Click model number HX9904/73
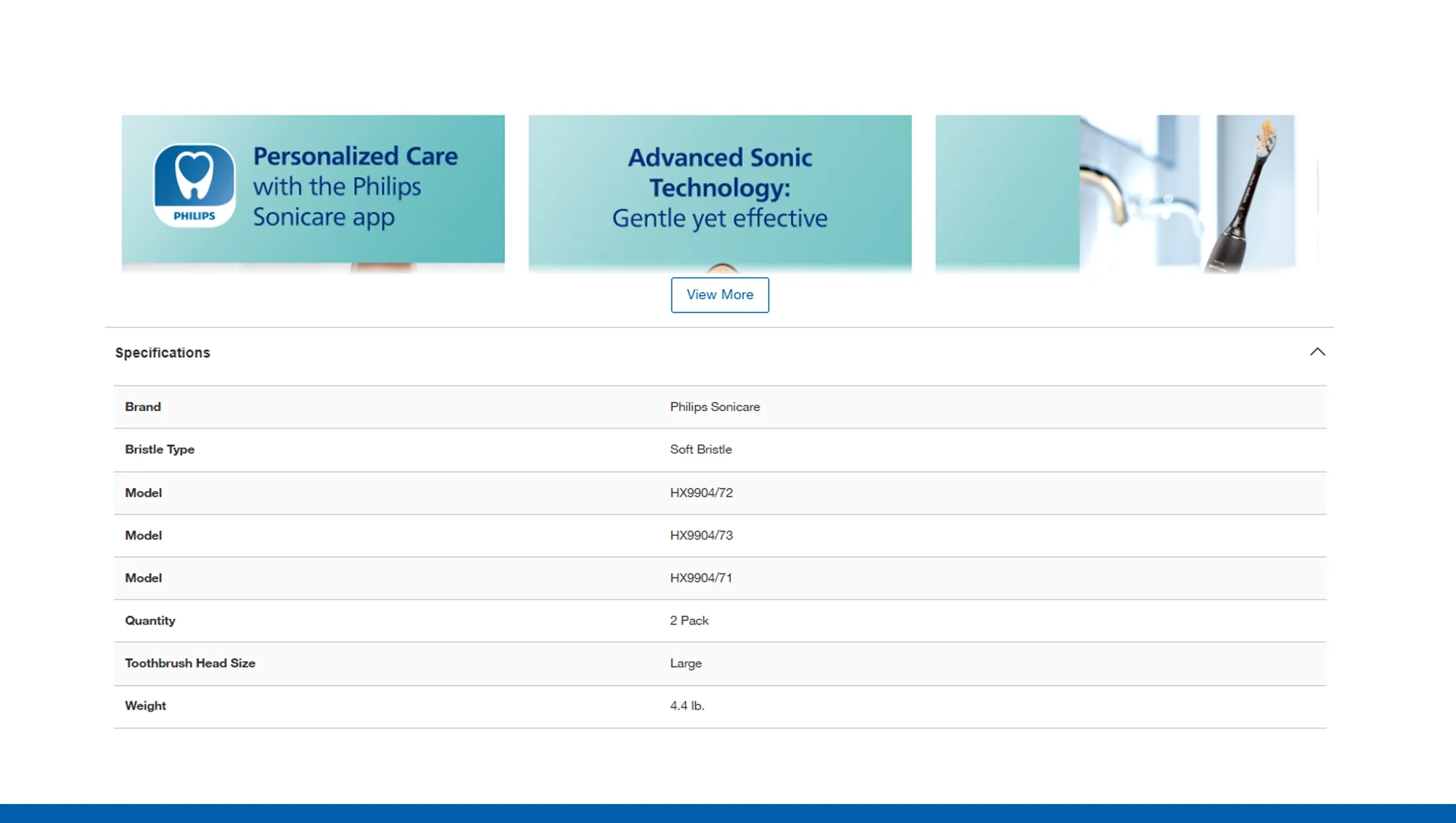 point(701,535)
